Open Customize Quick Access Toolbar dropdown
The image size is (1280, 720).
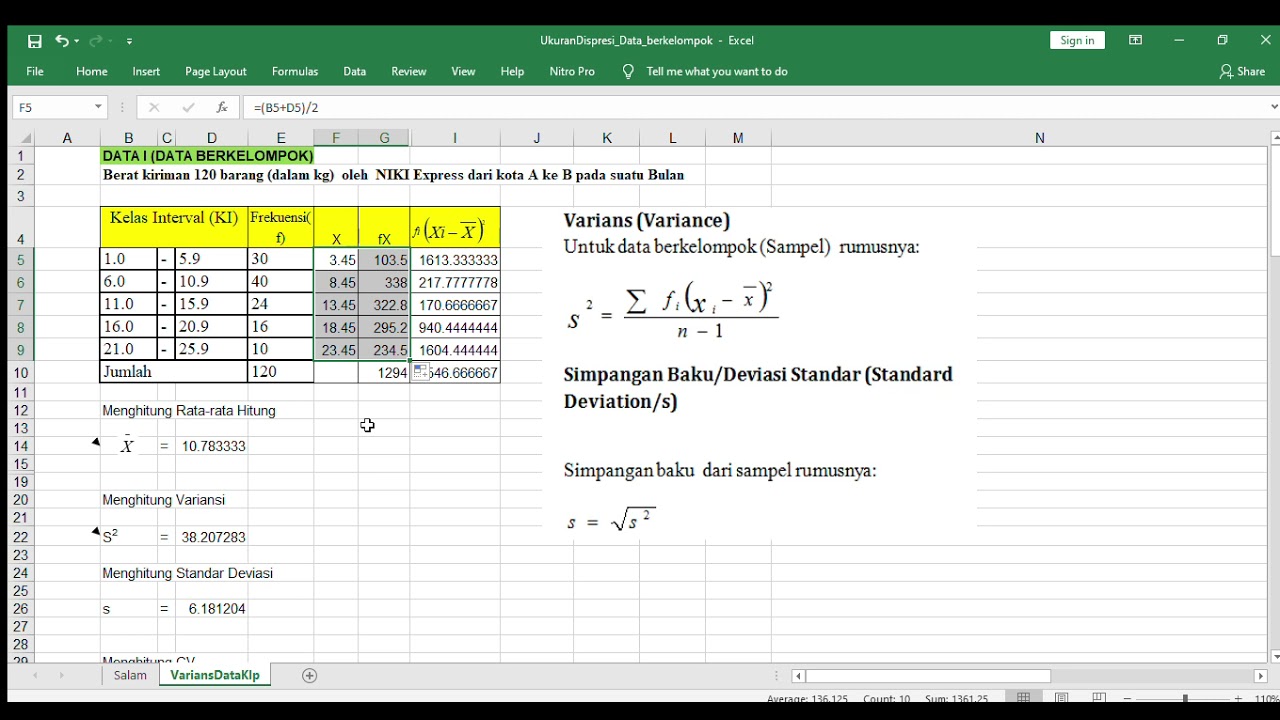(x=129, y=41)
